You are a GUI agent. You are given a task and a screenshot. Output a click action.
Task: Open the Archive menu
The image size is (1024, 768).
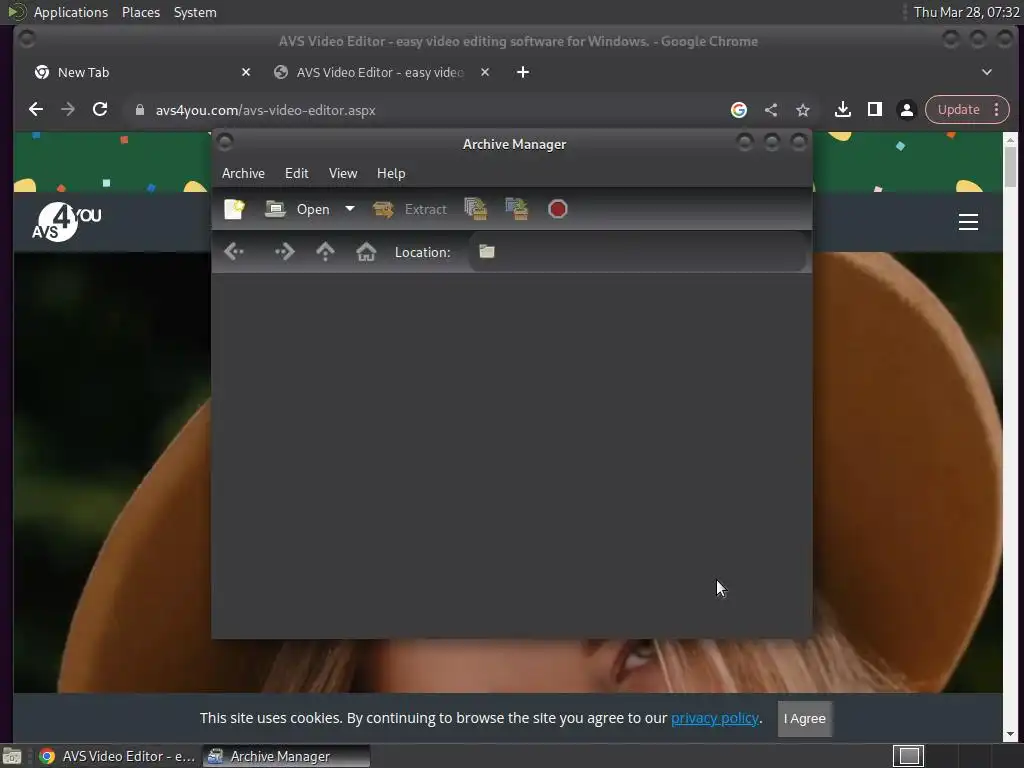point(243,173)
